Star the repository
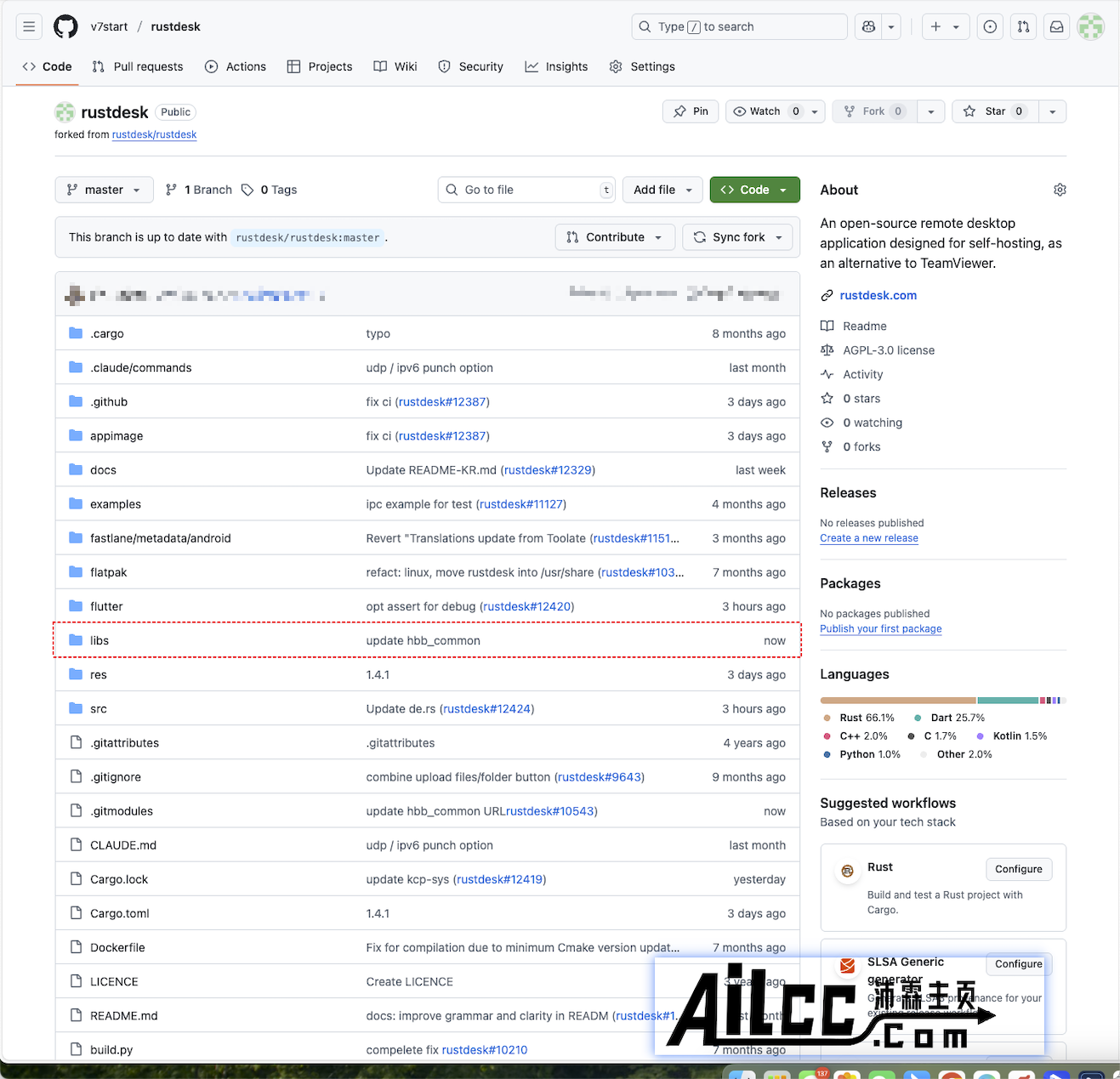Image resolution: width=1120 pixels, height=1079 pixels. coord(995,111)
